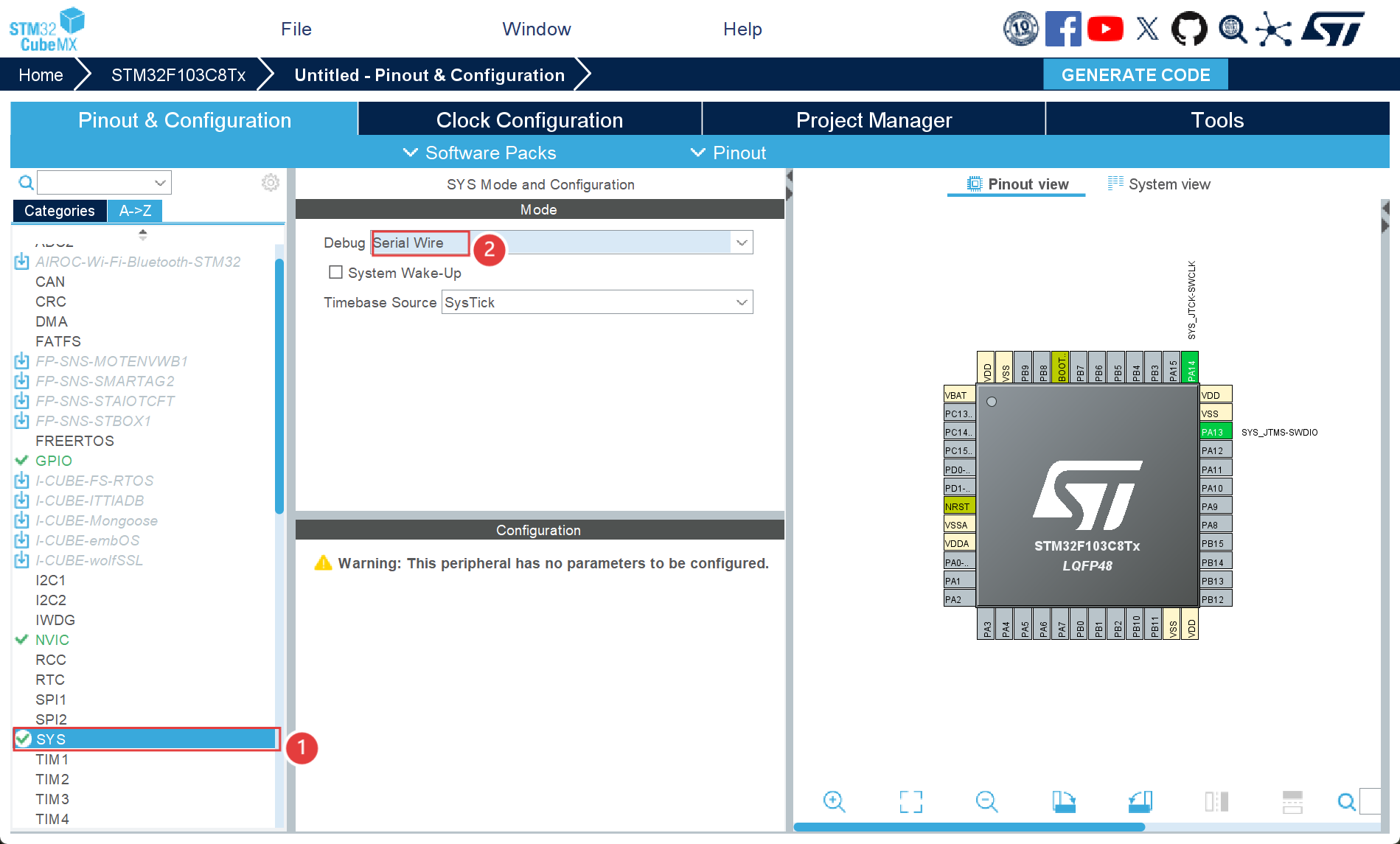Screen dimensions: 1400x844
Task: Select TIM1 in the categories list
Action: [52, 759]
